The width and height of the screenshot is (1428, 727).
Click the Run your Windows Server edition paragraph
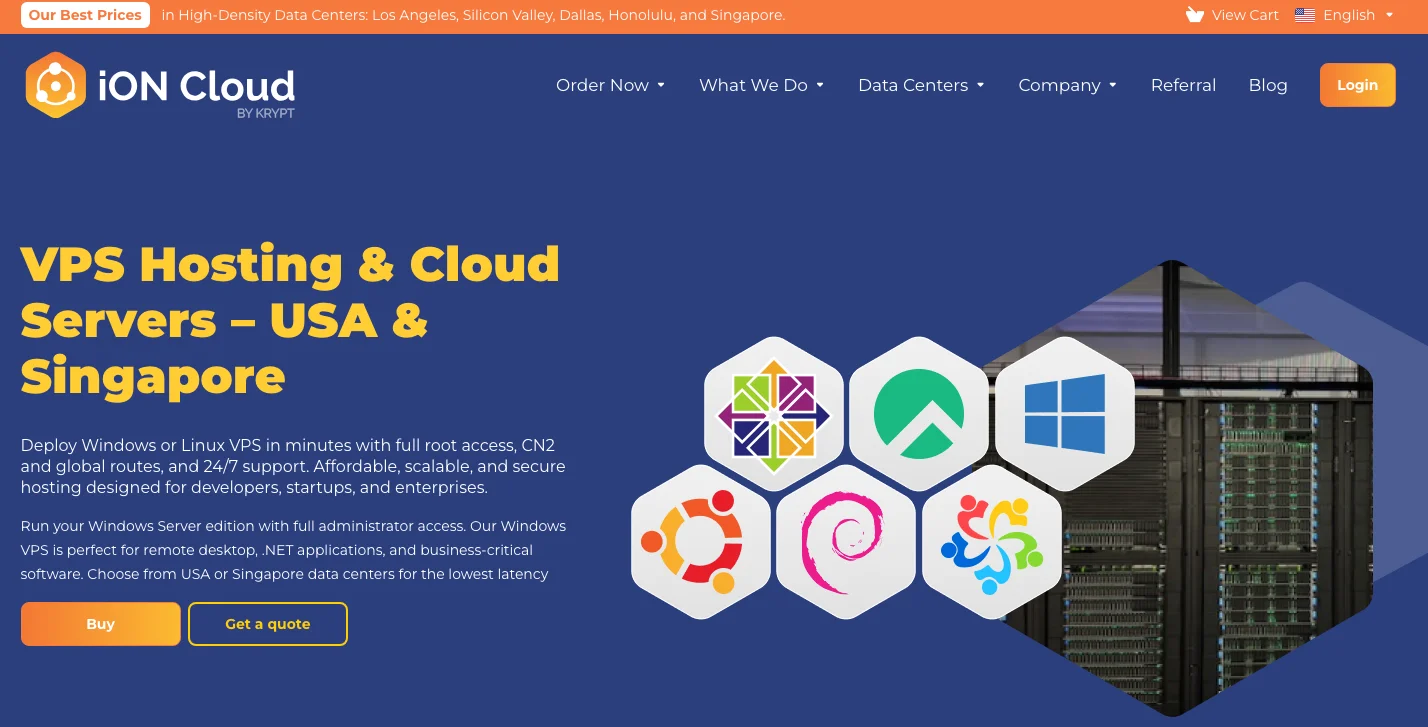pyautogui.click(x=293, y=550)
